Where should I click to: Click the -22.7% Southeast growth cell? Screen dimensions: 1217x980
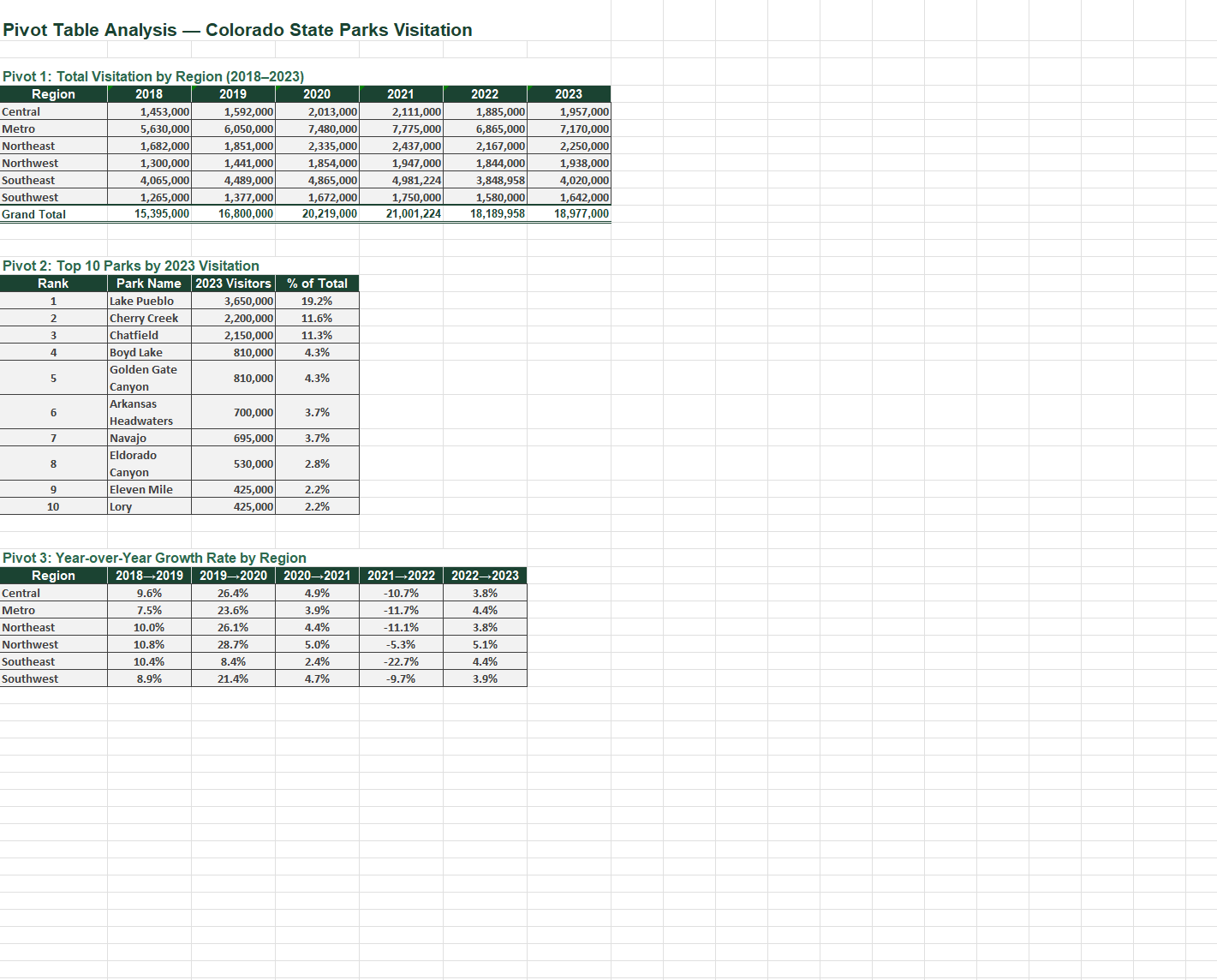point(400,661)
